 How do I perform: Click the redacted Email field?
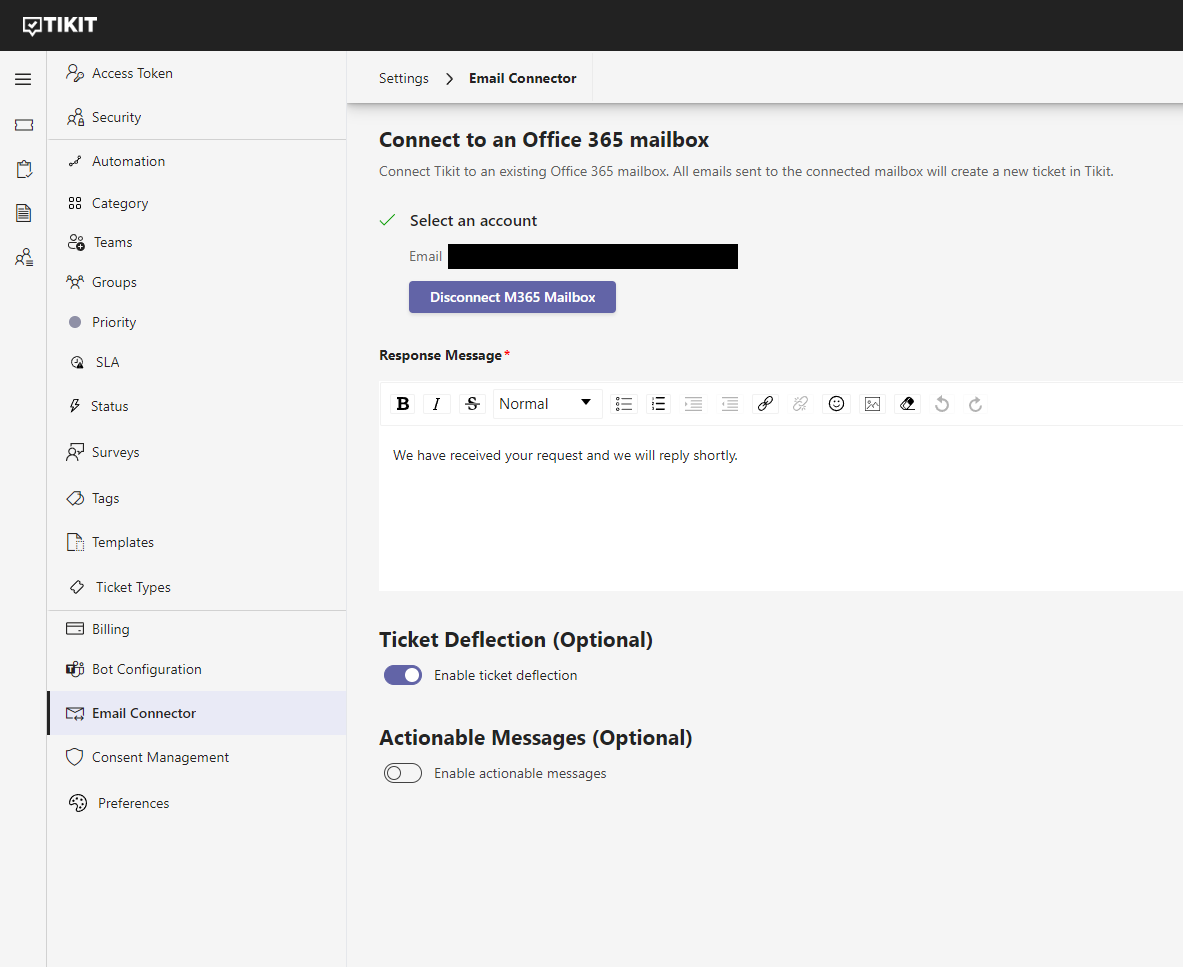(593, 256)
